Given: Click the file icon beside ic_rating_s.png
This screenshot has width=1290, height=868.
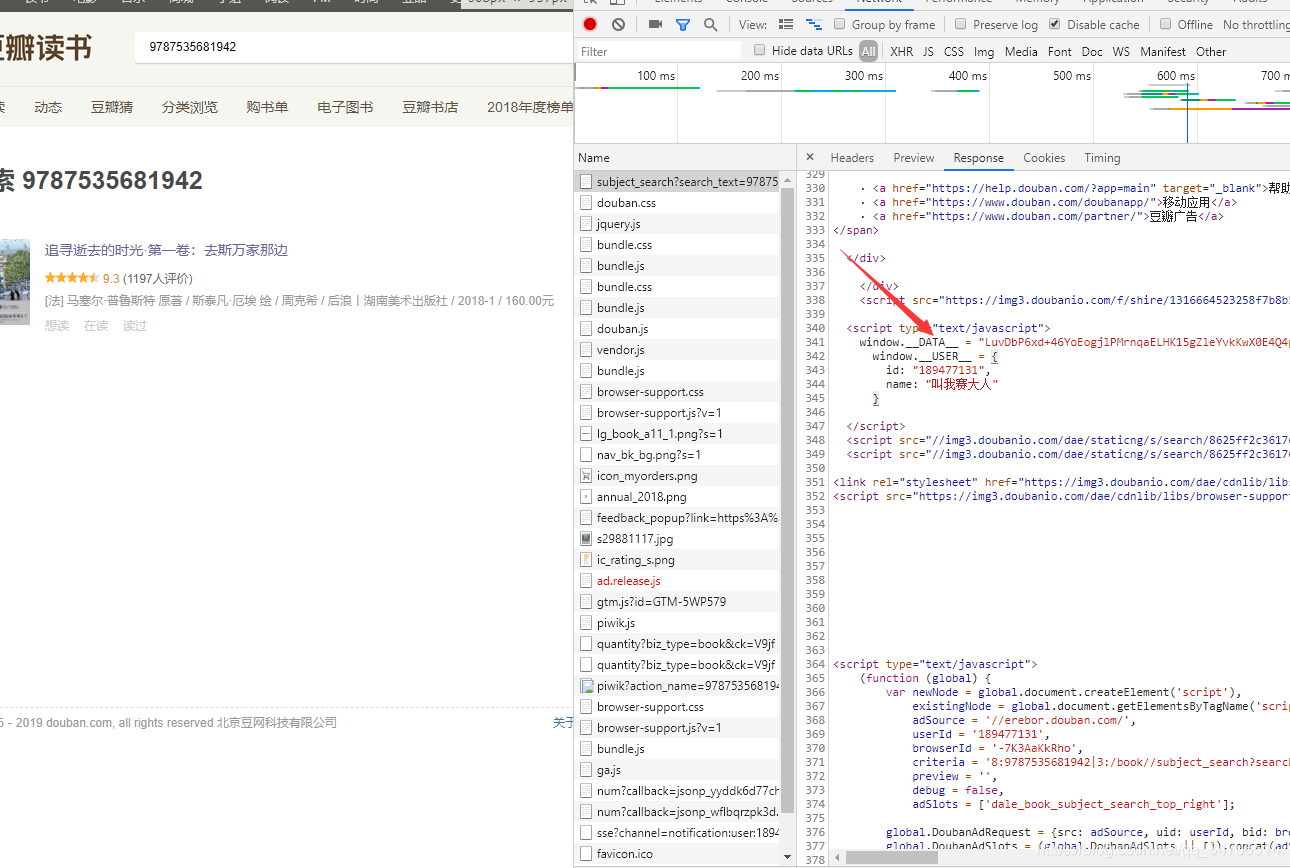Looking at the screenshot, I should (587, 560).
